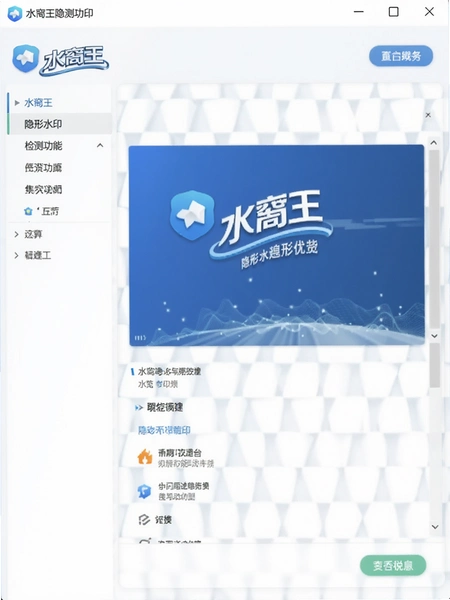450x600 pixels.
Task: Expand the first collapsed sidebar group below the divider
Action: click(x=16, y=234)
